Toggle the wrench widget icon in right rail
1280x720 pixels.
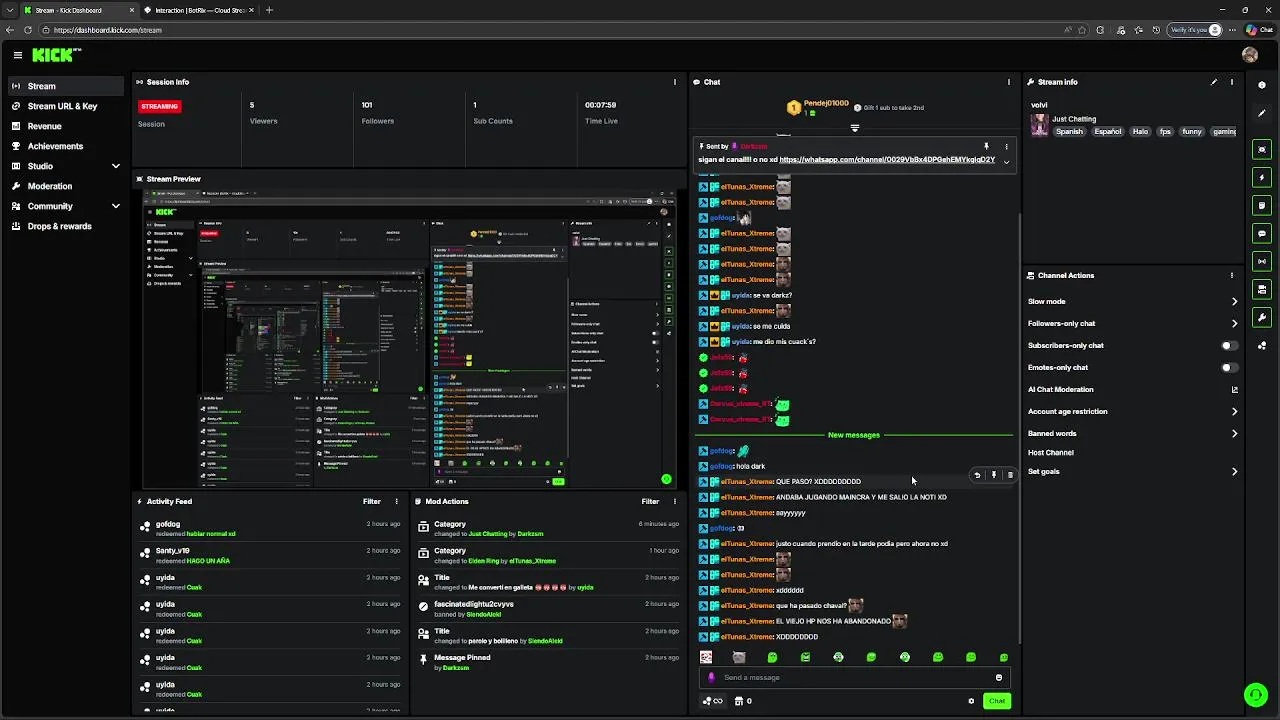(x=1262, y=317)
